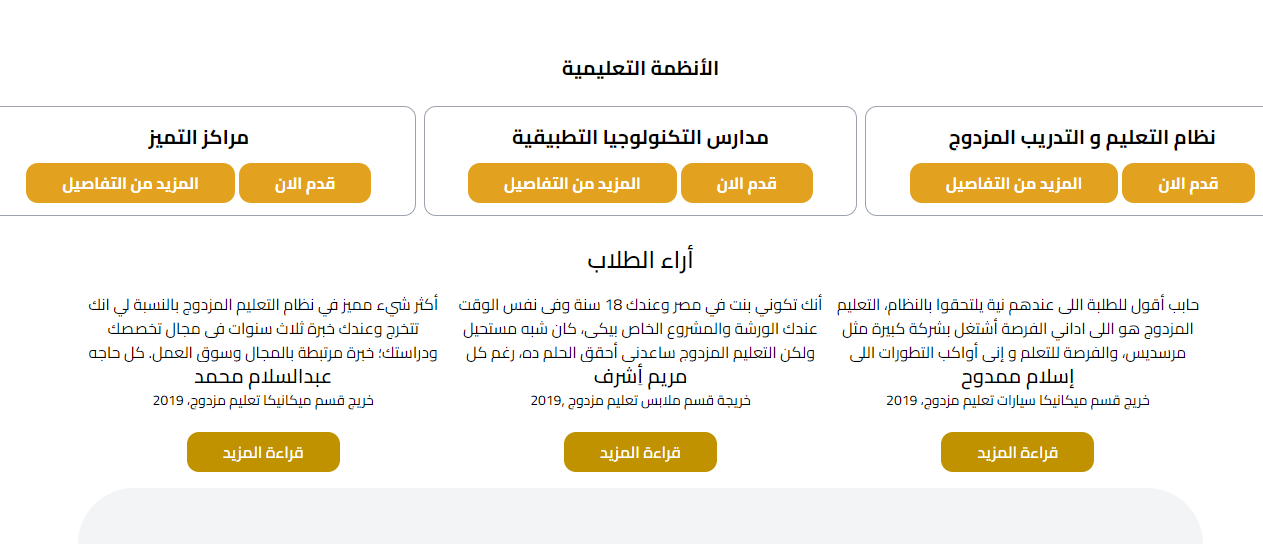Click the student name مريم أشرف

pyautogui.click(x=640, y=377)
